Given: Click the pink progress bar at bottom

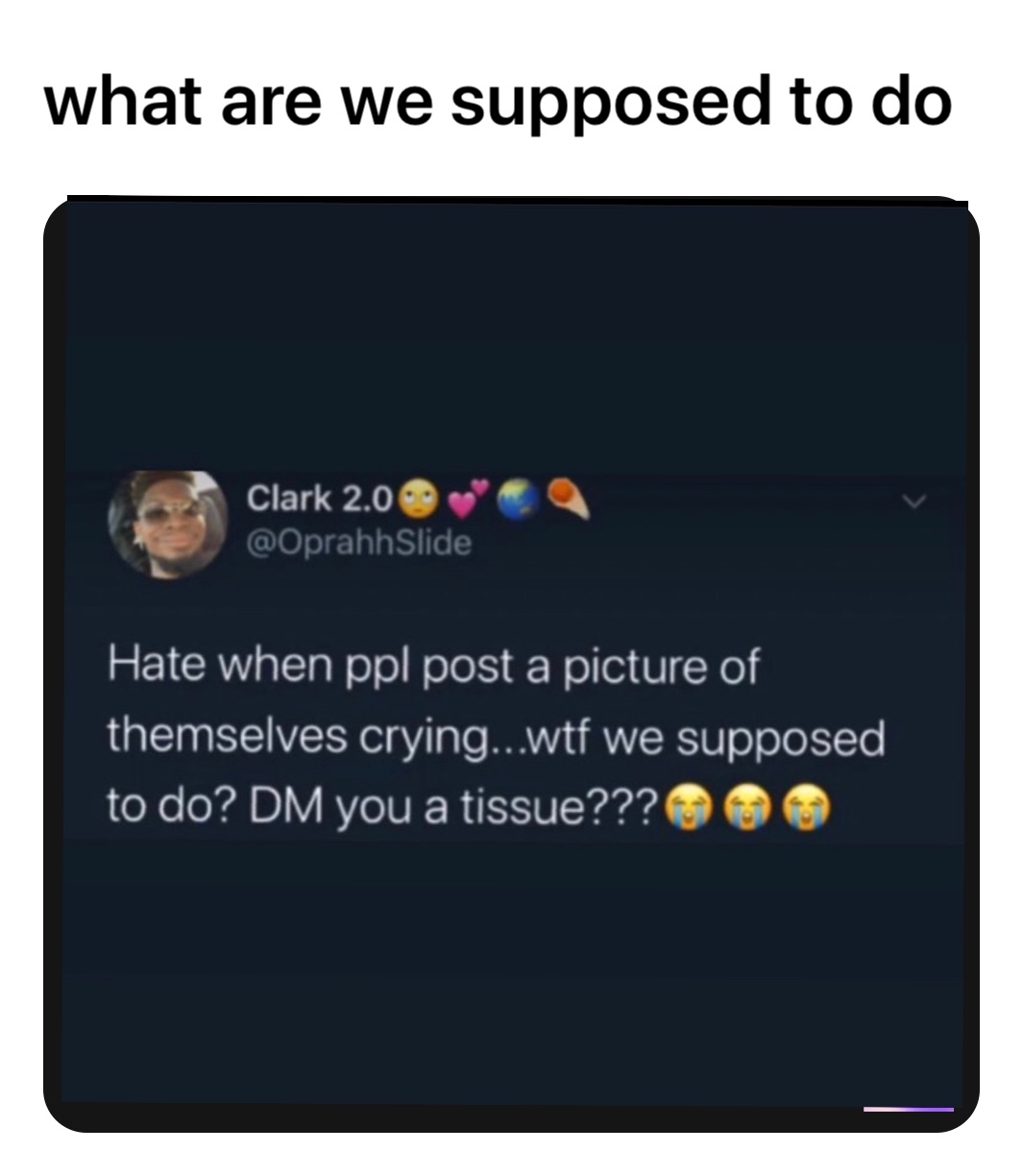Looking at the screenshot, I should (x=908, y=1110).
